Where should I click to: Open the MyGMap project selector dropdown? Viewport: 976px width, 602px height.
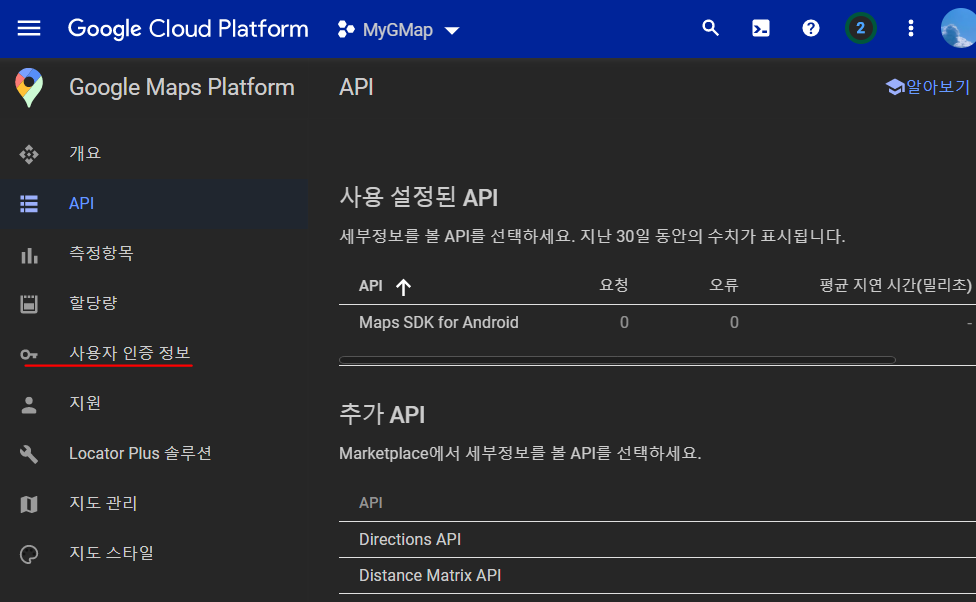[x=398, y=29]
